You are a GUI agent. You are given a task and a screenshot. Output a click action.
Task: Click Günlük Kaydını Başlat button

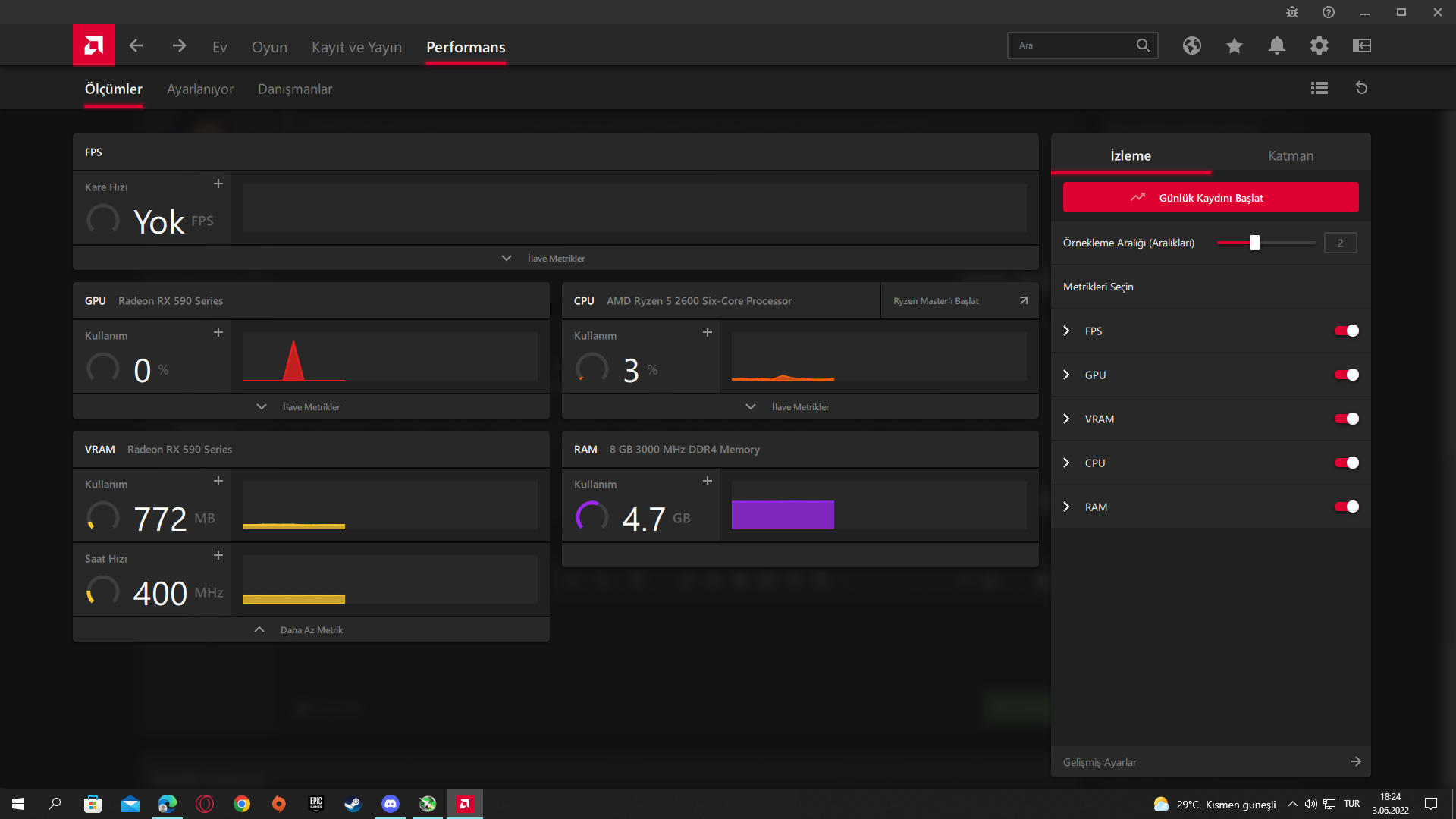click(x=1210, y=197)
